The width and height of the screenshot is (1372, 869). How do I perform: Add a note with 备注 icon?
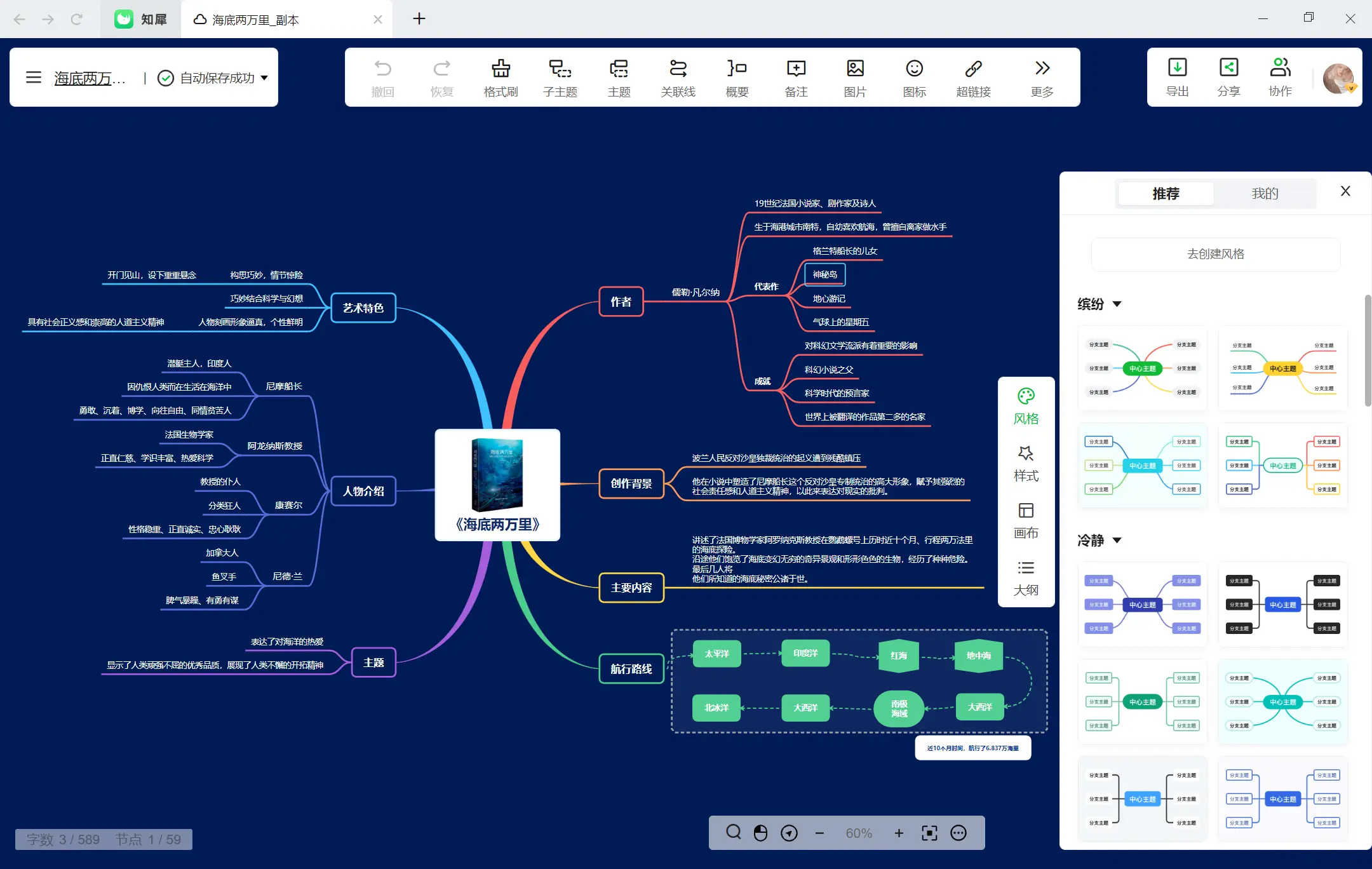pos(796,77)
